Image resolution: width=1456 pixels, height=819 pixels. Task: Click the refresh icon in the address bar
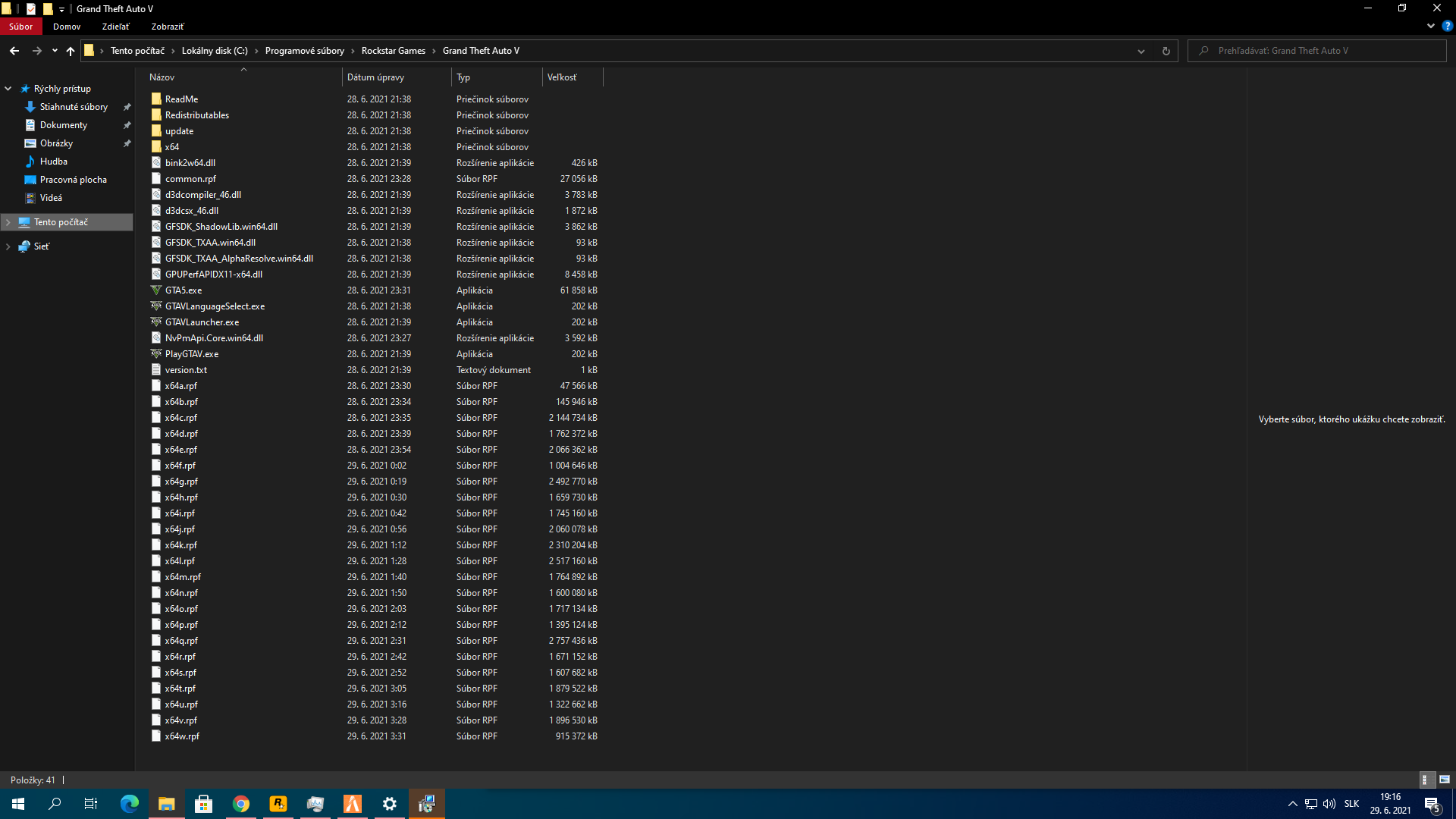click(x=1166, y=51)
